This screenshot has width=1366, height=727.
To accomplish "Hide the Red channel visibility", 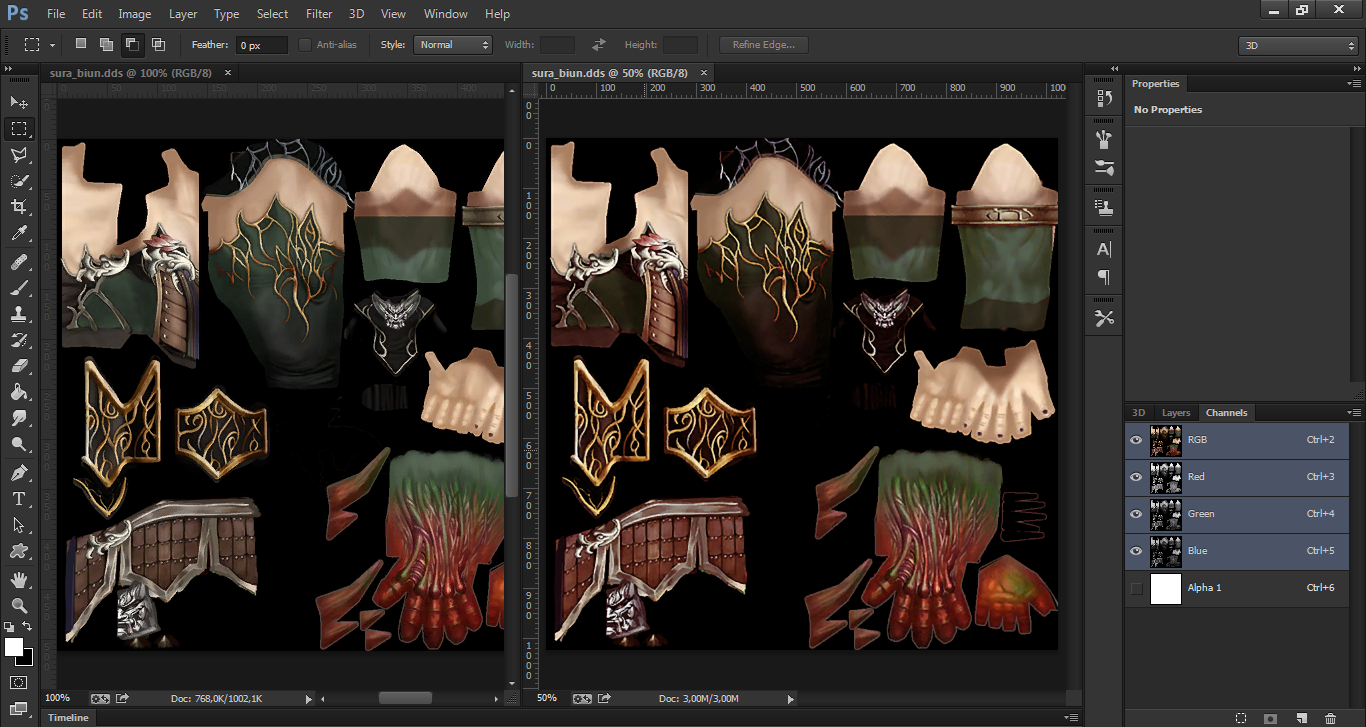I will click(x=1136, y=477).
